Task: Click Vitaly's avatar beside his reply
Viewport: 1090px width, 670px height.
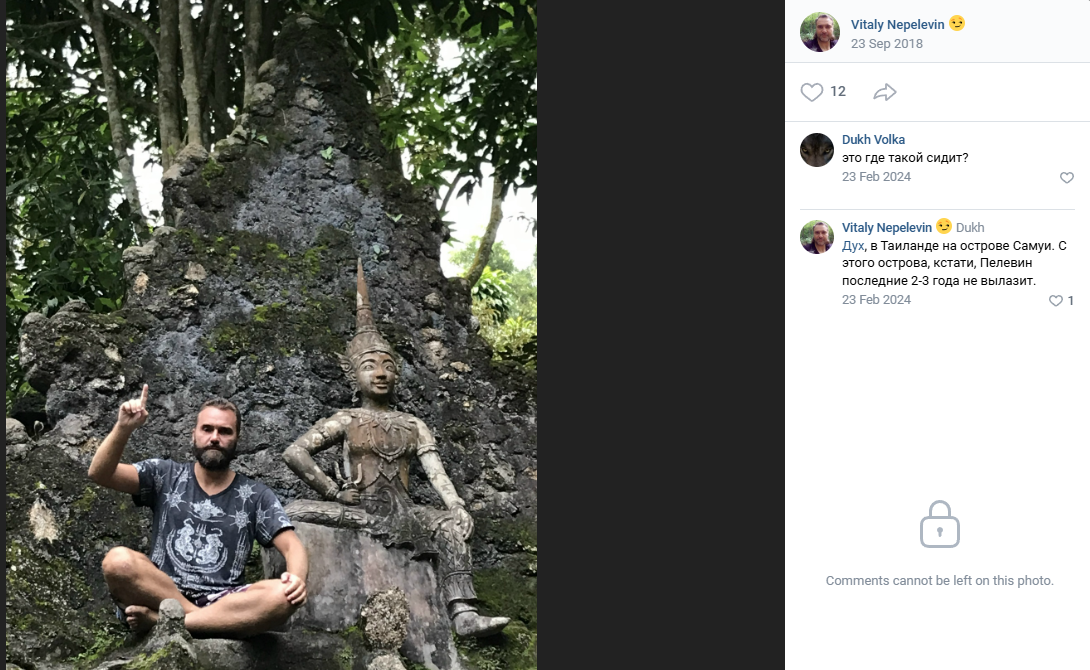Action: 817,237
